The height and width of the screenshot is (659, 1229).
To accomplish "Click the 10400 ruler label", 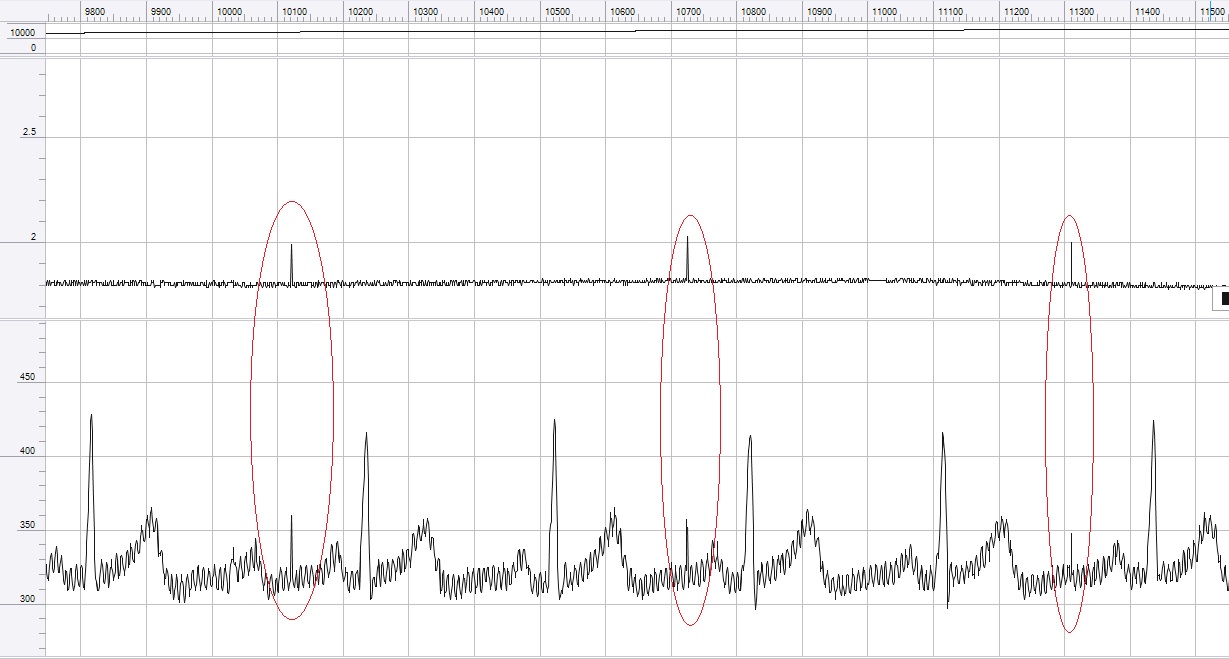I will 491,11.
